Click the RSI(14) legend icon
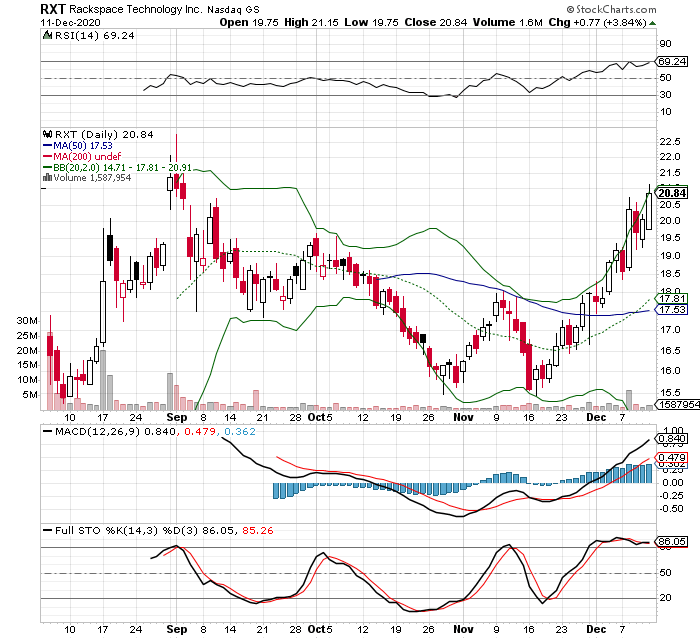The height and width of the screenshot is (639, 700). (x=47, y=35)
